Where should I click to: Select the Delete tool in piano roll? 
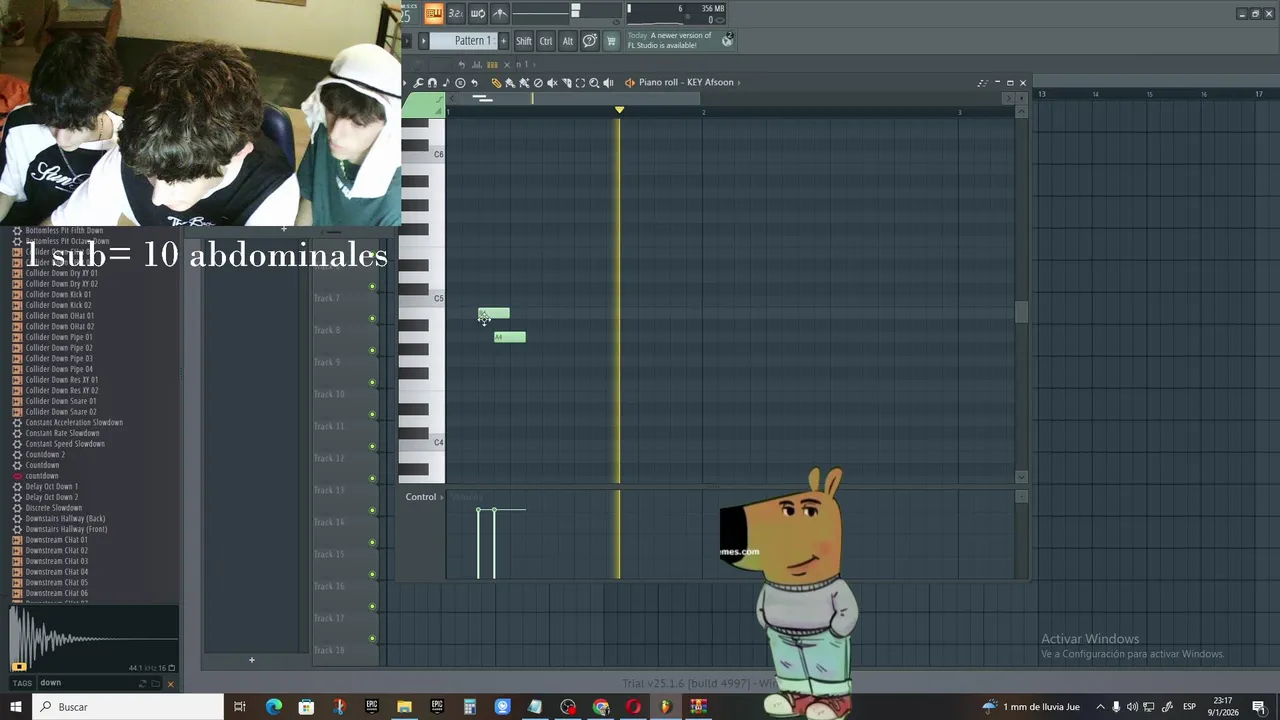click(x=538, y=83)
